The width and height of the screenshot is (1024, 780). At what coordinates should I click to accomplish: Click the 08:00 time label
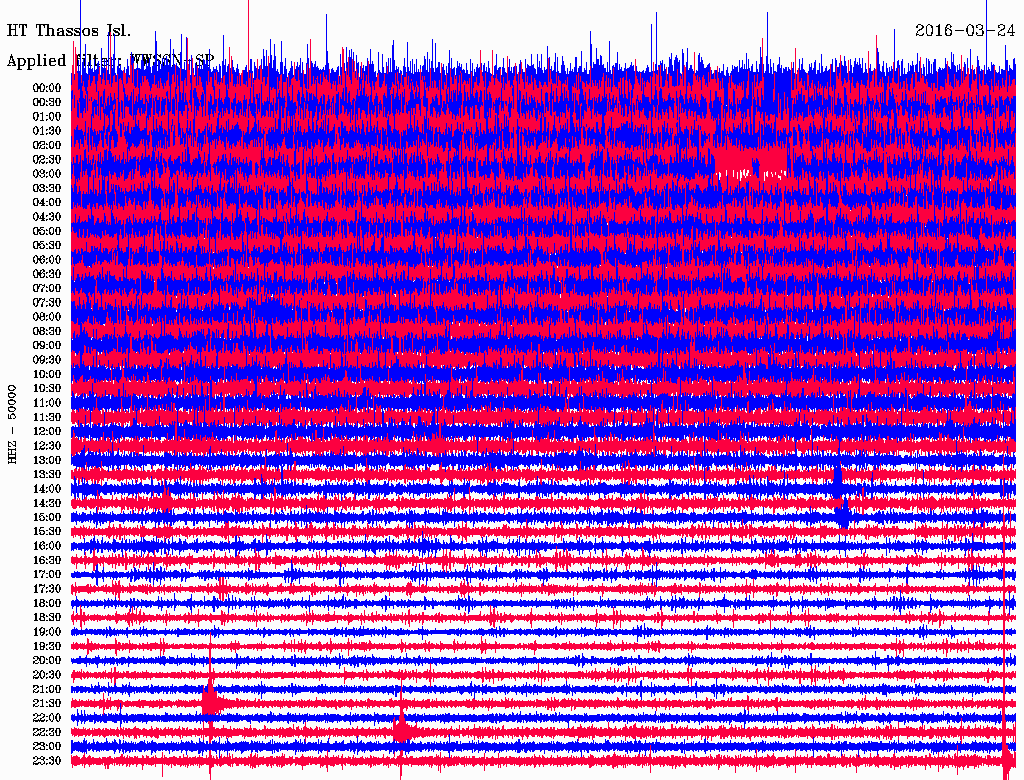coord(47,317)
